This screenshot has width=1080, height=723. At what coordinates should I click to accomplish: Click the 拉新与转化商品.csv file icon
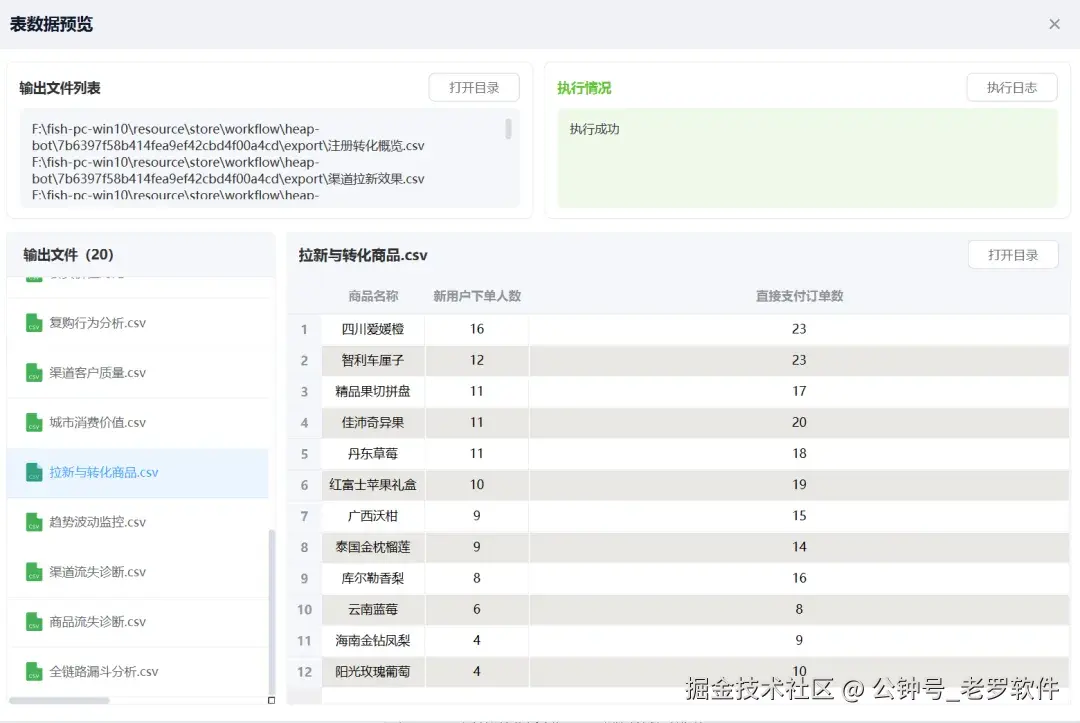tap(34, 472)
